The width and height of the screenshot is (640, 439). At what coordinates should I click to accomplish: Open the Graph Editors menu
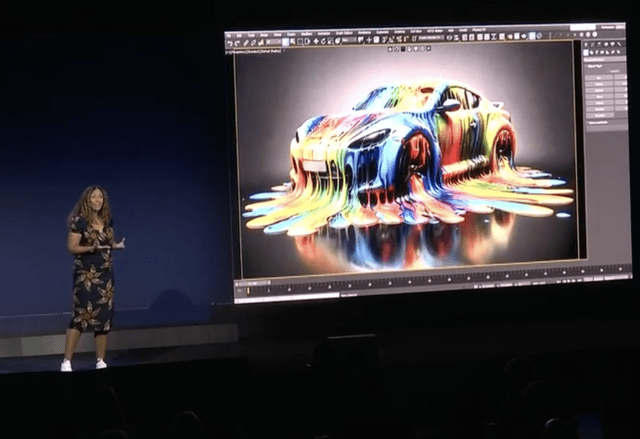344,33
